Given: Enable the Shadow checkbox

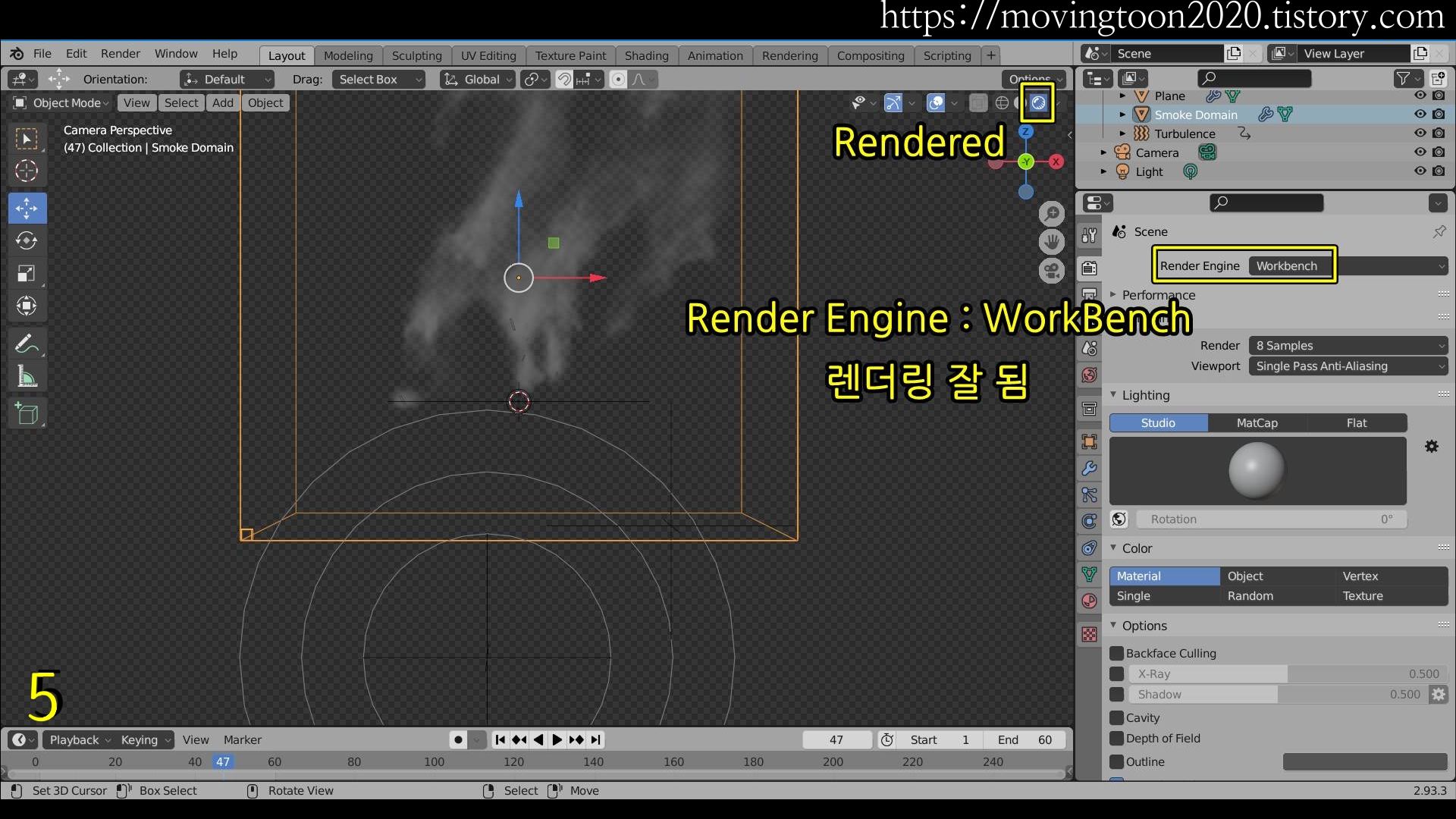Looking at the screenshot, I should 1116,694.
